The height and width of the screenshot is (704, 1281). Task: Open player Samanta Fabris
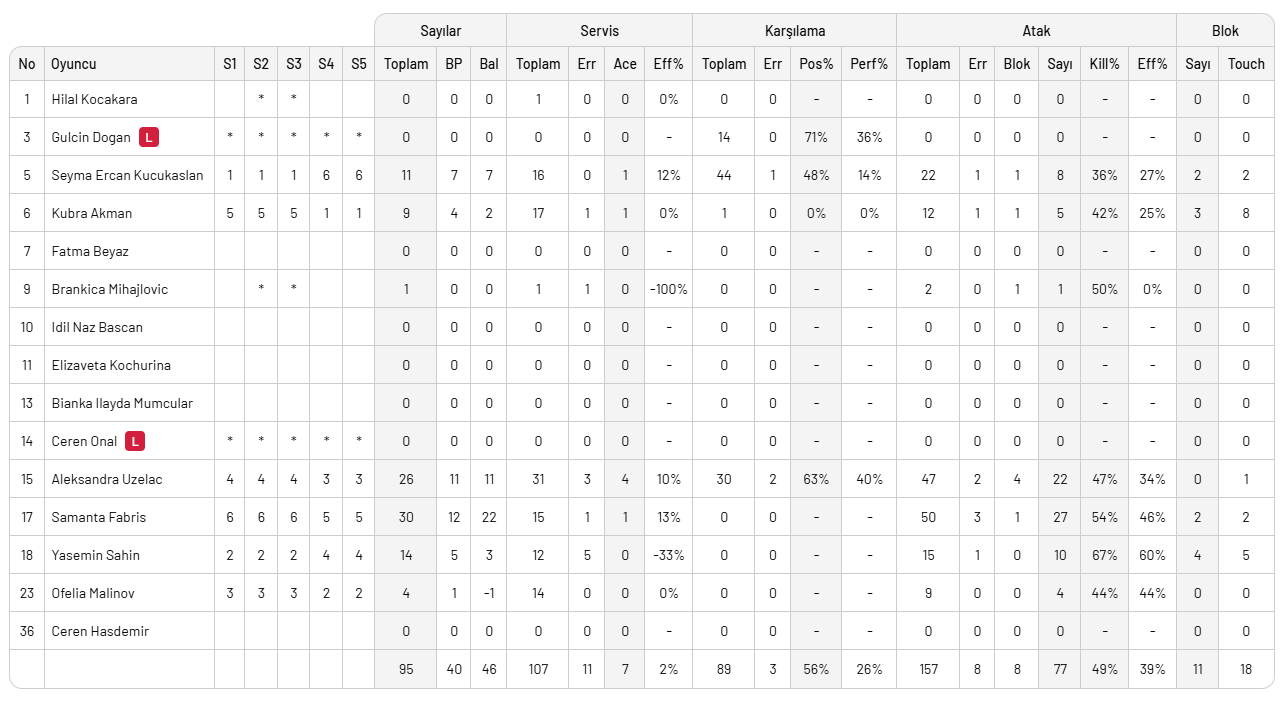point(99,517)
